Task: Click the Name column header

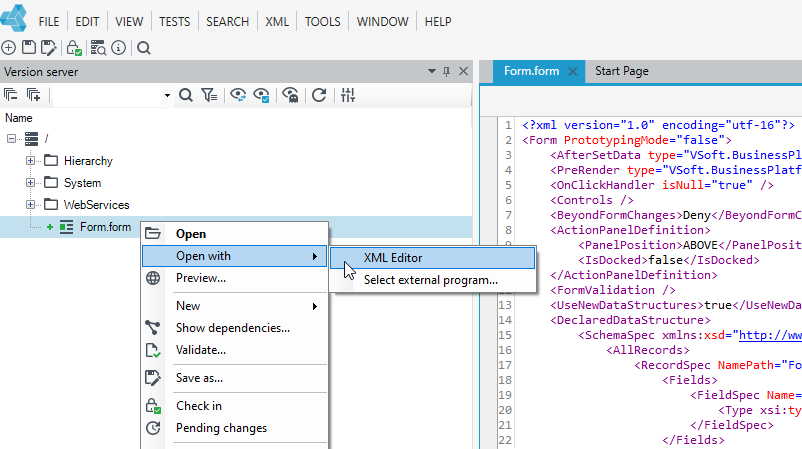Action: (x=19, y=118)
